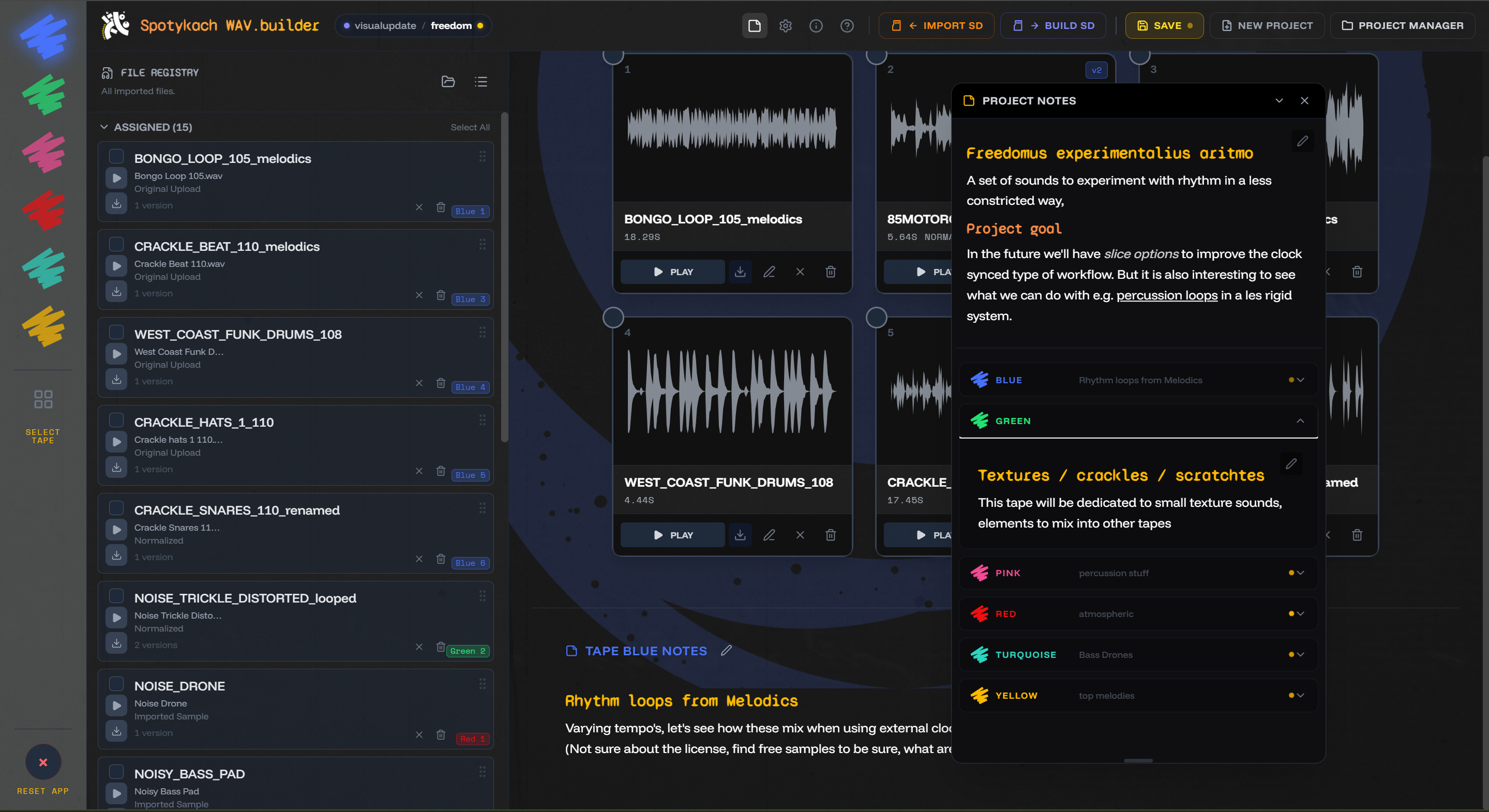Play the WEST_COAST_FUNK_DRUMS_108 slot card

click(672, 535)
